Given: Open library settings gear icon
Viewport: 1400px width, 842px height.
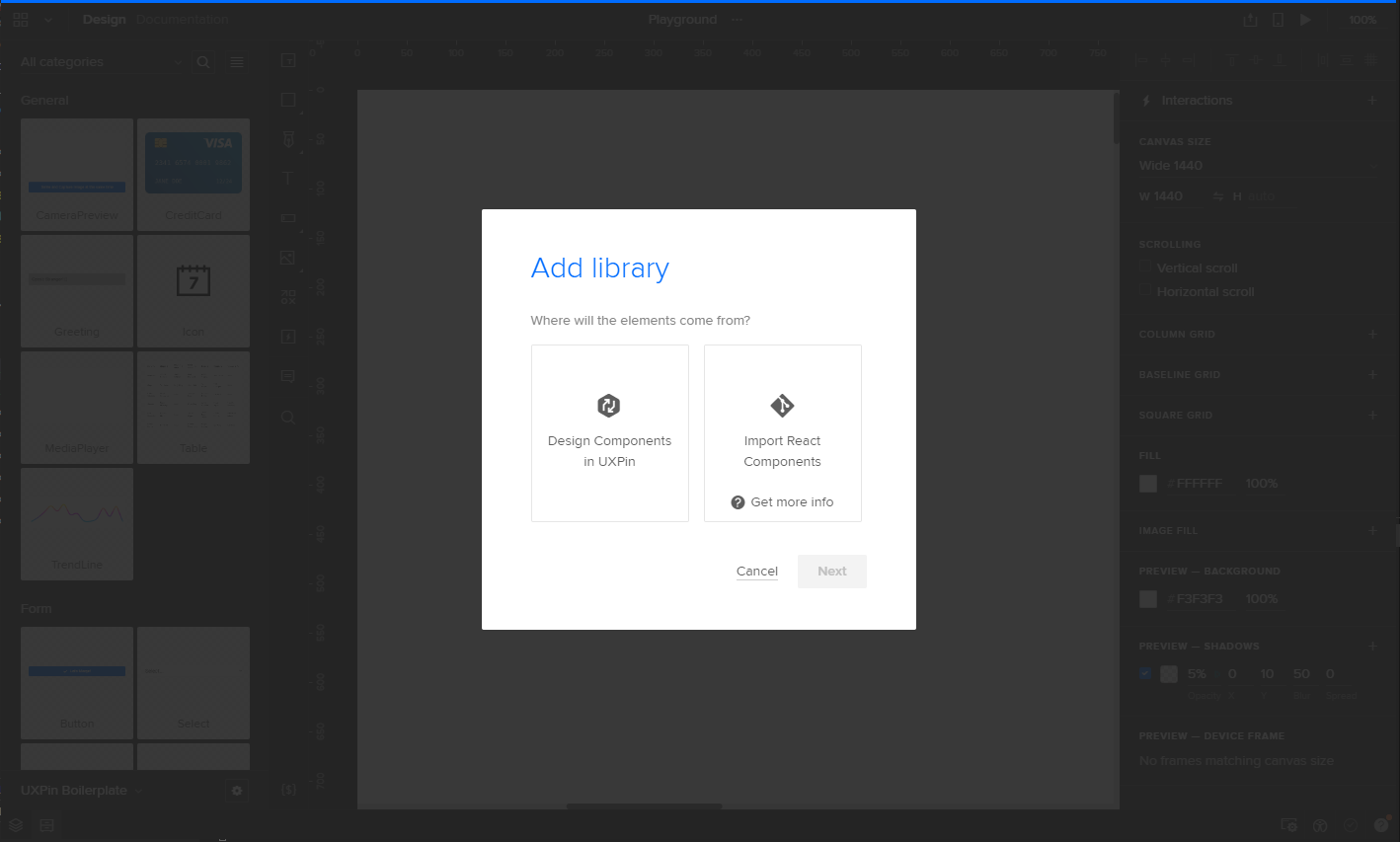Looking at the screenshot, I should click(x=237, y=791).
